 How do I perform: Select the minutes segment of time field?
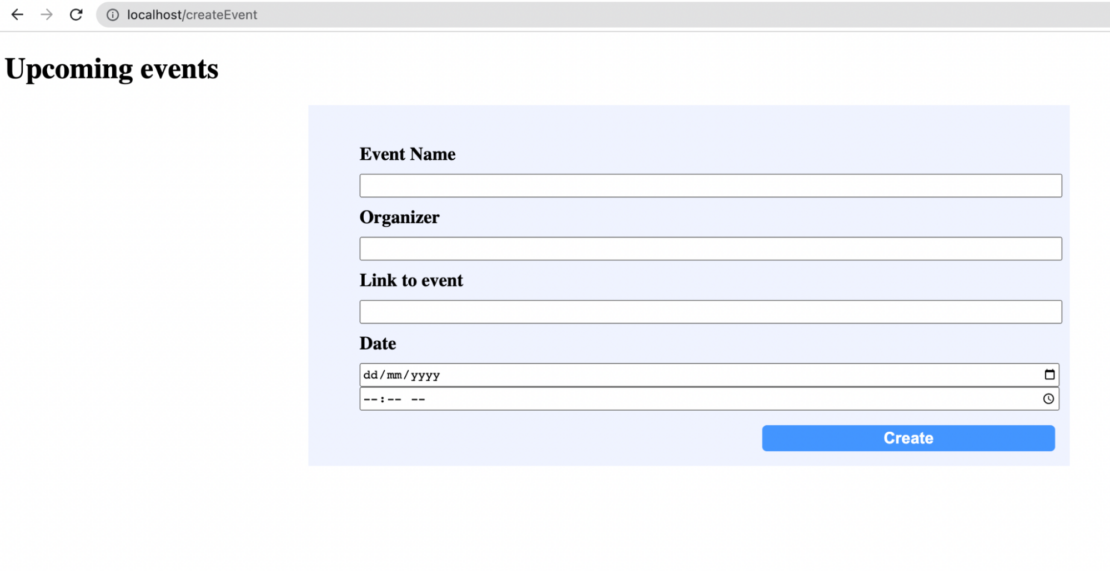[x=394, y=400]
